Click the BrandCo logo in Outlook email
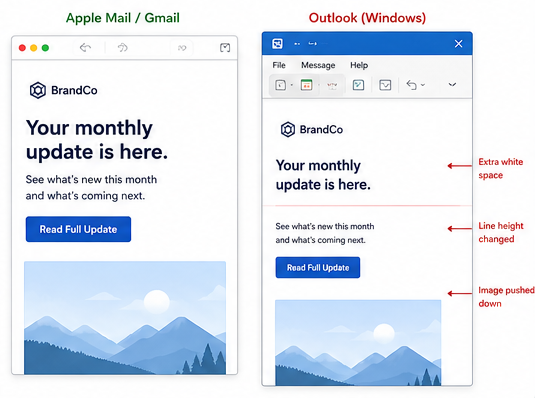This screenshot has height=398, width=535. click(x=312, y=130)
